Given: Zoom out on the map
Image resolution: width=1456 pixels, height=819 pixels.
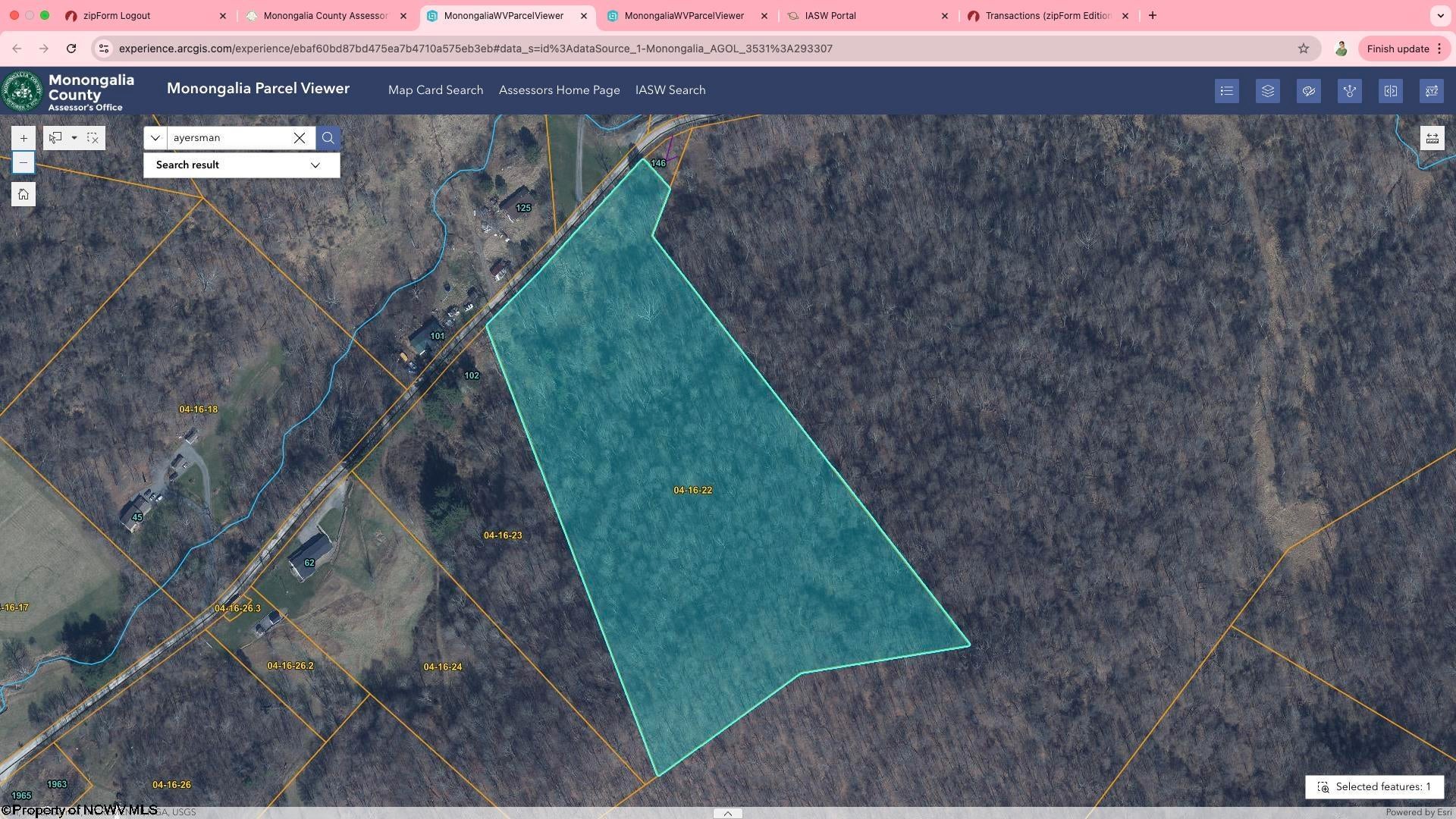Looking at the screenshot, I should 24,162.
